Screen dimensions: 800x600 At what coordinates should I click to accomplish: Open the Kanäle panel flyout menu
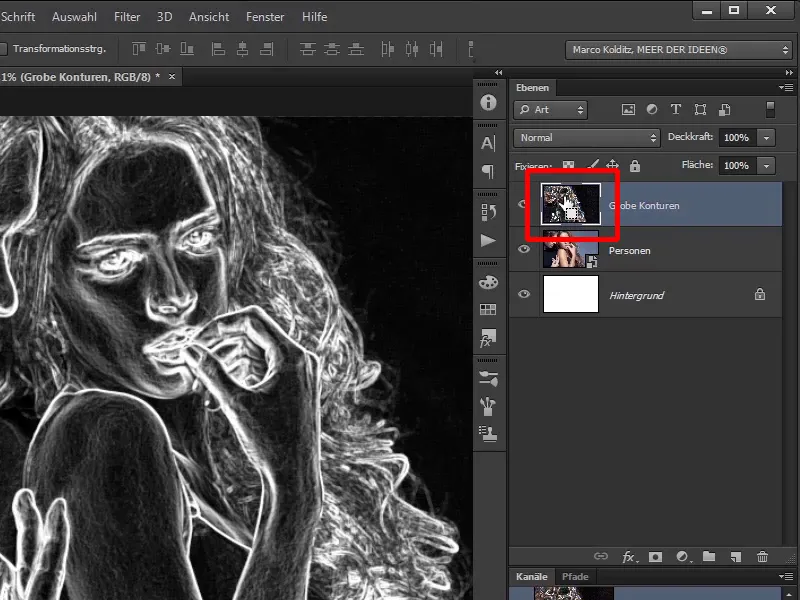tap(786, 577)
